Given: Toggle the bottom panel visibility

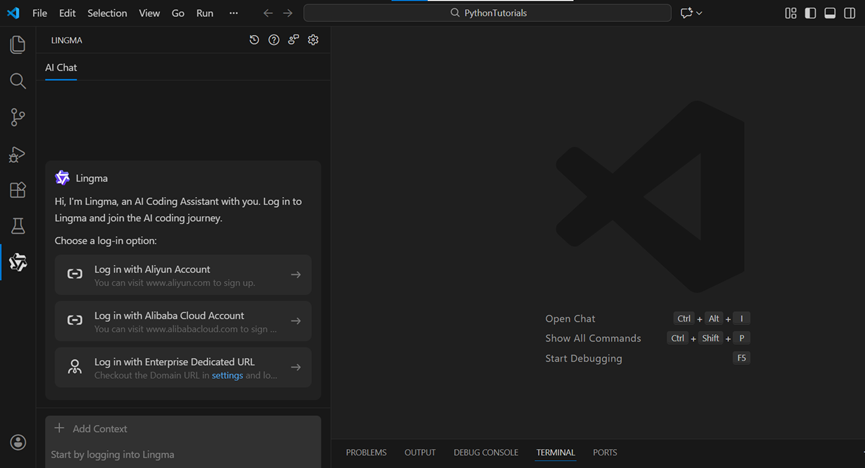Looking at the screenshot, I should [x=830, y=13].
